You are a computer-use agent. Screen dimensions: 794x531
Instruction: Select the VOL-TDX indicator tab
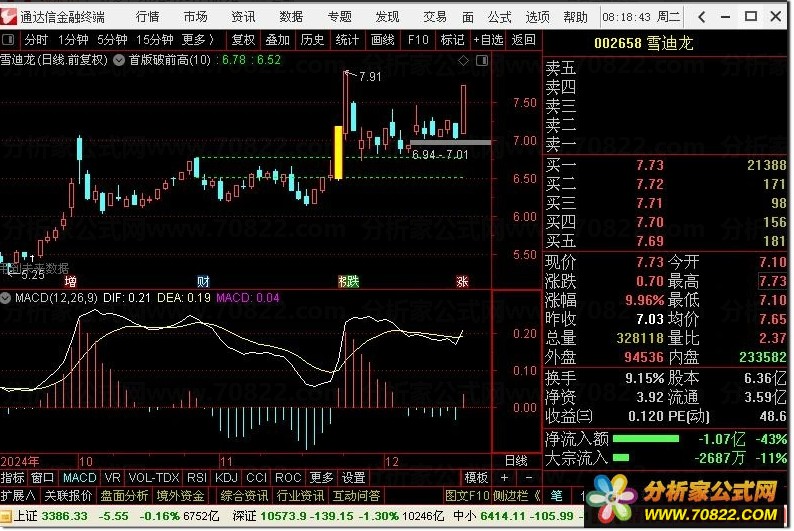pyautogui.click(x=154, y=478)
